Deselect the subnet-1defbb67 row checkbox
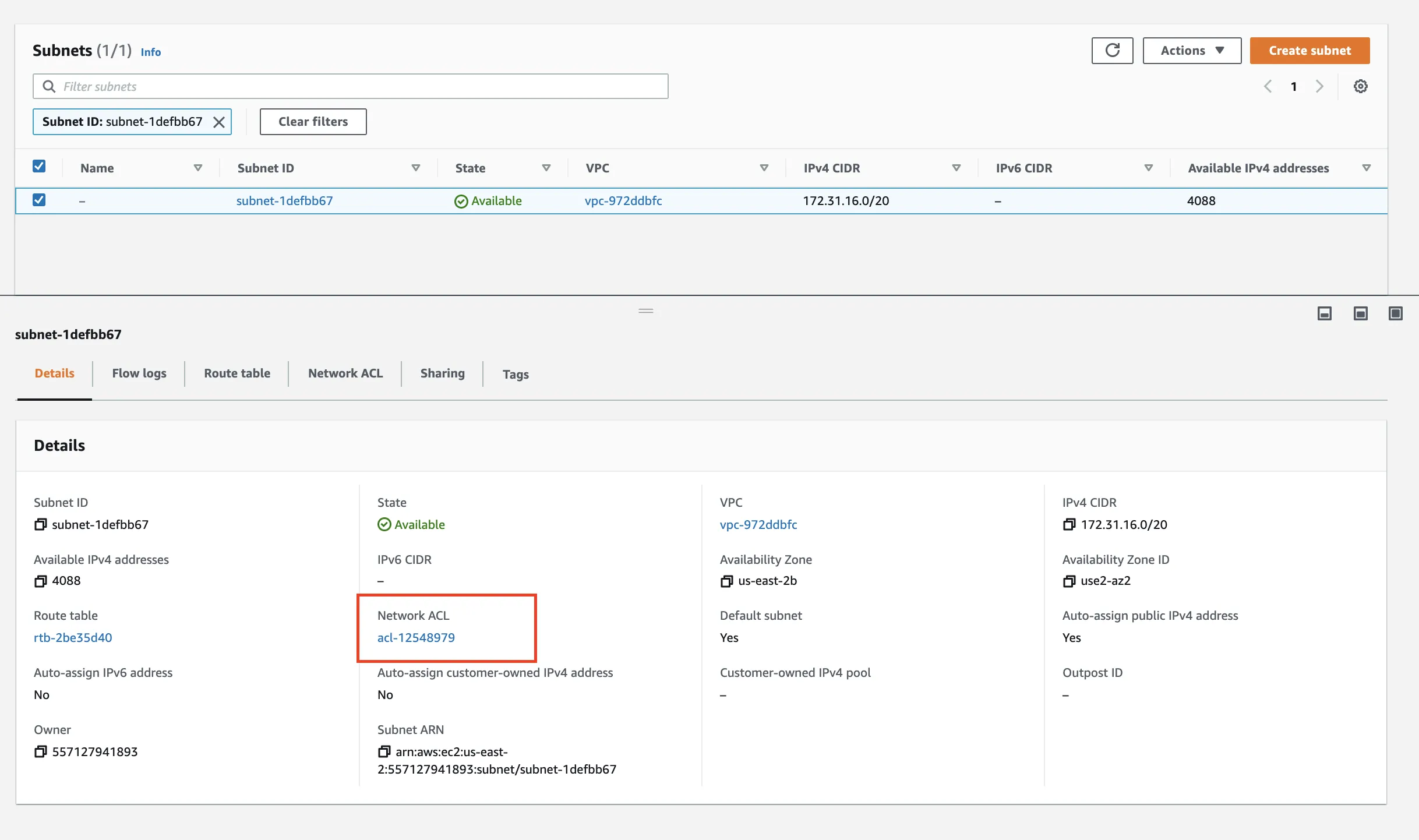1419x840 pixels. pos(39,200)
